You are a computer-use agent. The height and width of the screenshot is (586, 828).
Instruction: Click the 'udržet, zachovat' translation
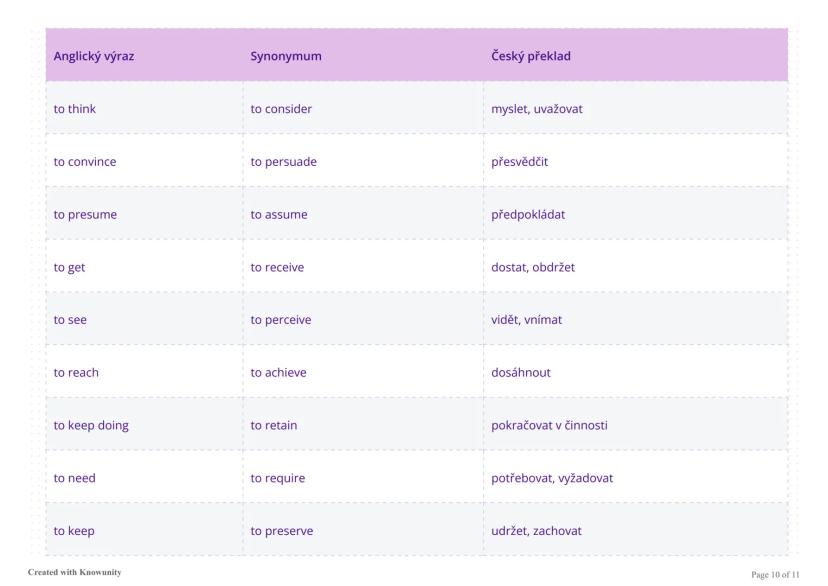coord(536,531)
